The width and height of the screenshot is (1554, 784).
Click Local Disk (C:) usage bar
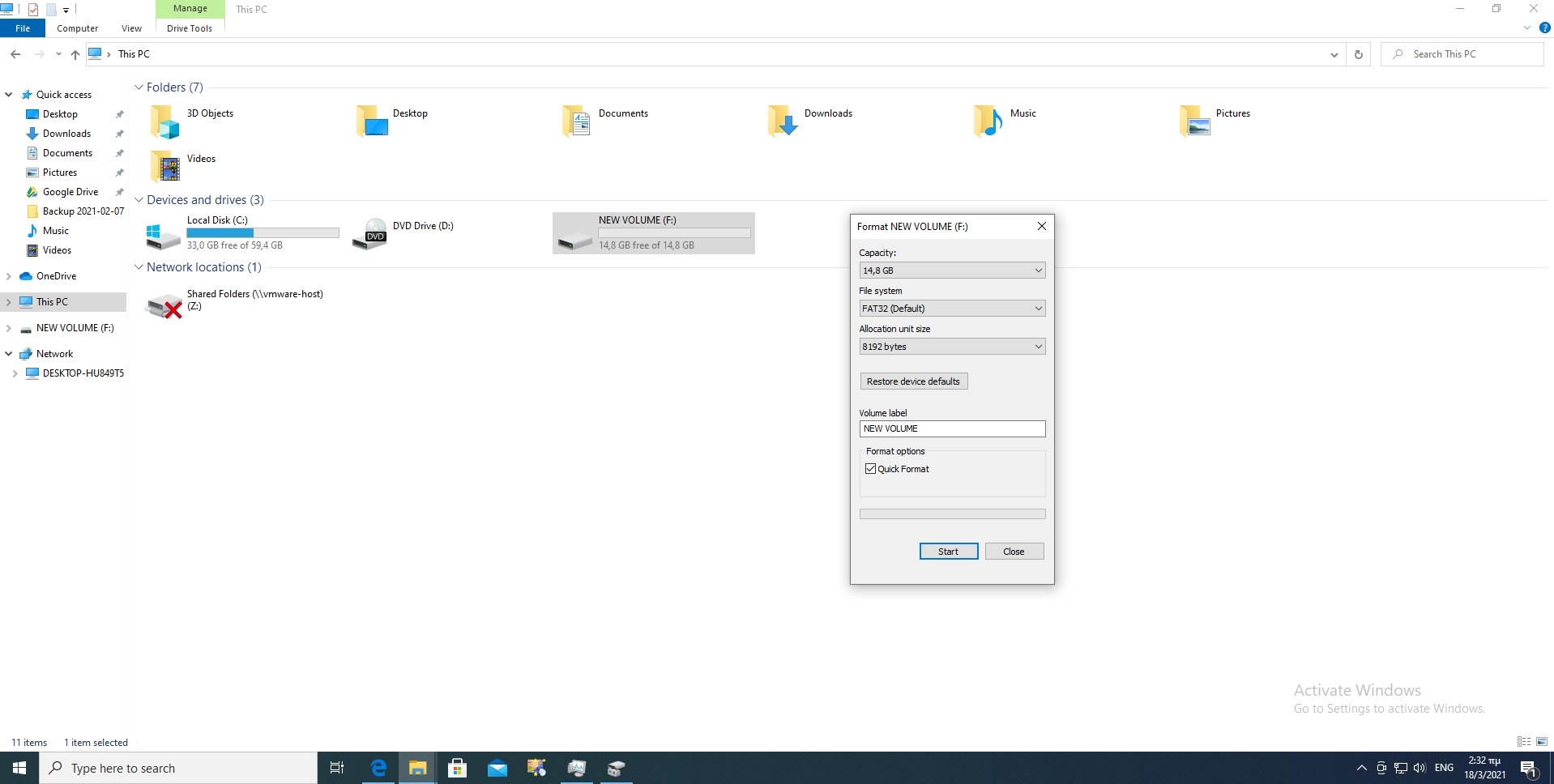tap(263, 232)
